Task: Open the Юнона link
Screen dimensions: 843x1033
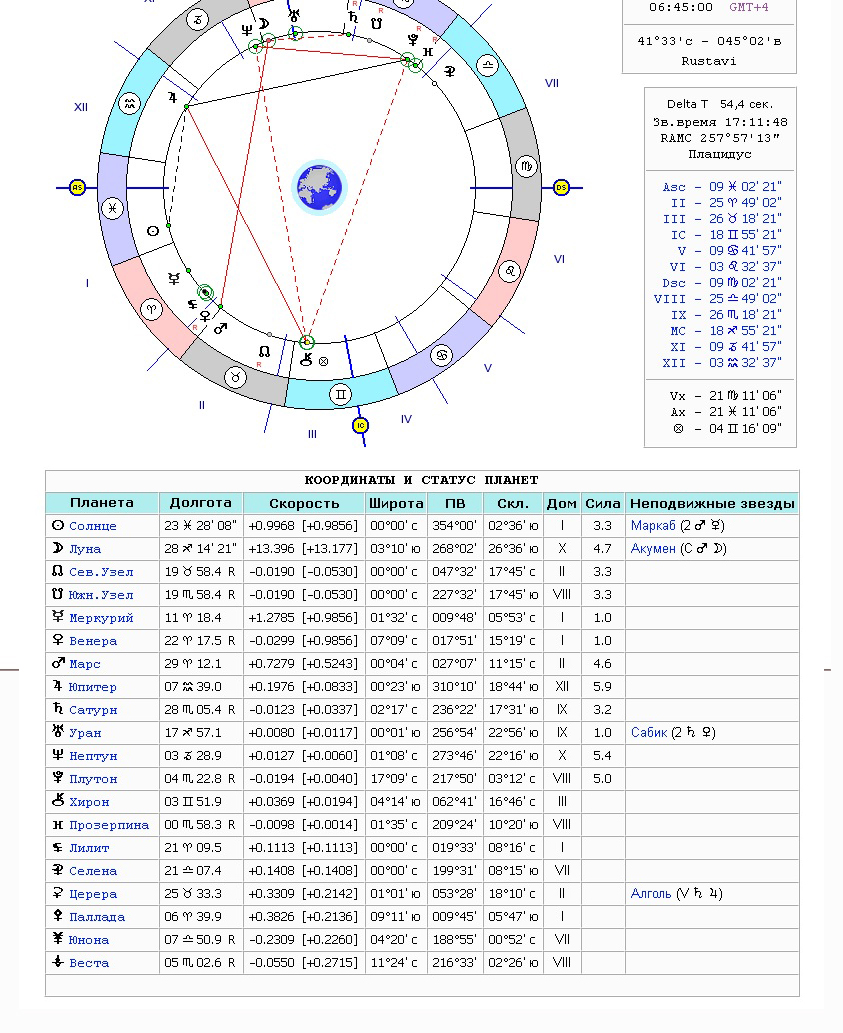Action: click(x=89, y=940)
